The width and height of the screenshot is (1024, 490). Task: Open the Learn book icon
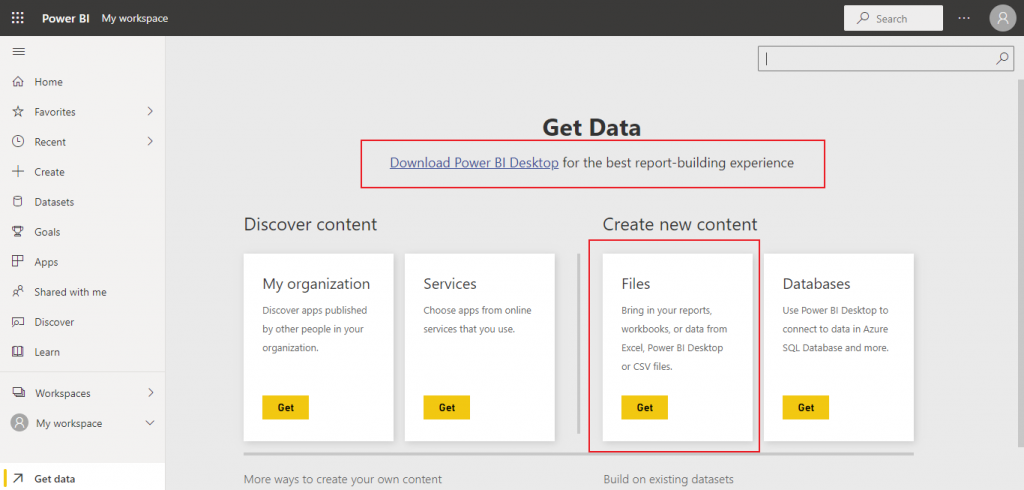[x=18, y=352]
